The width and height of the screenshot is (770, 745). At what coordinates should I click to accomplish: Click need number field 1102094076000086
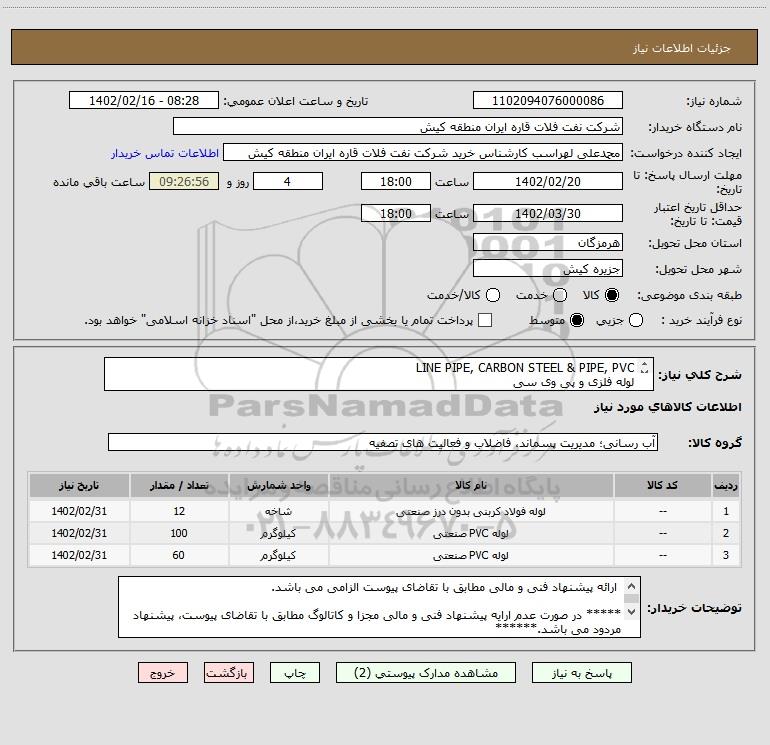[548, 100]
